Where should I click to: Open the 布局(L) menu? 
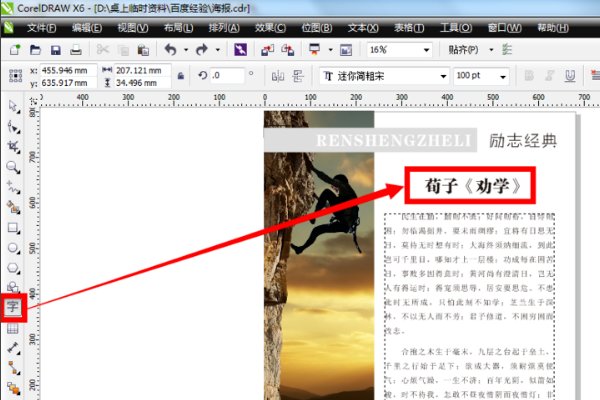click(x=178, y=28)
